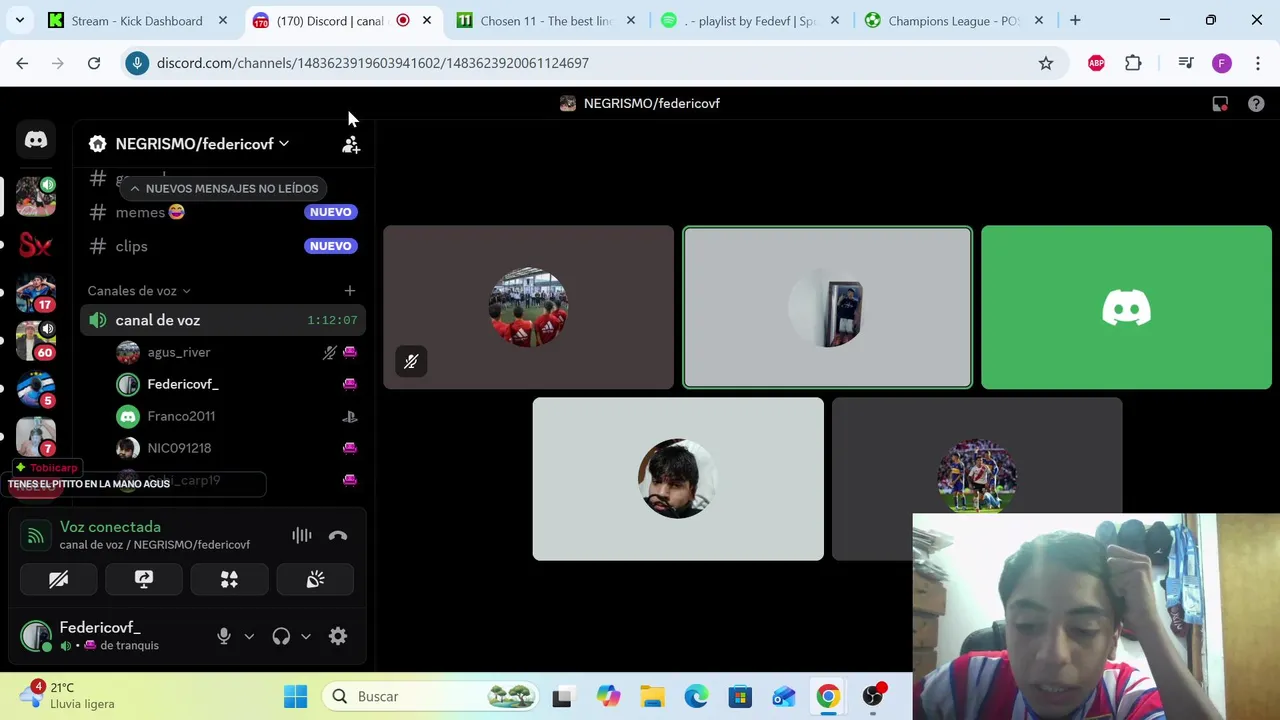Select canal de voz voice channel

pos(222,320)
